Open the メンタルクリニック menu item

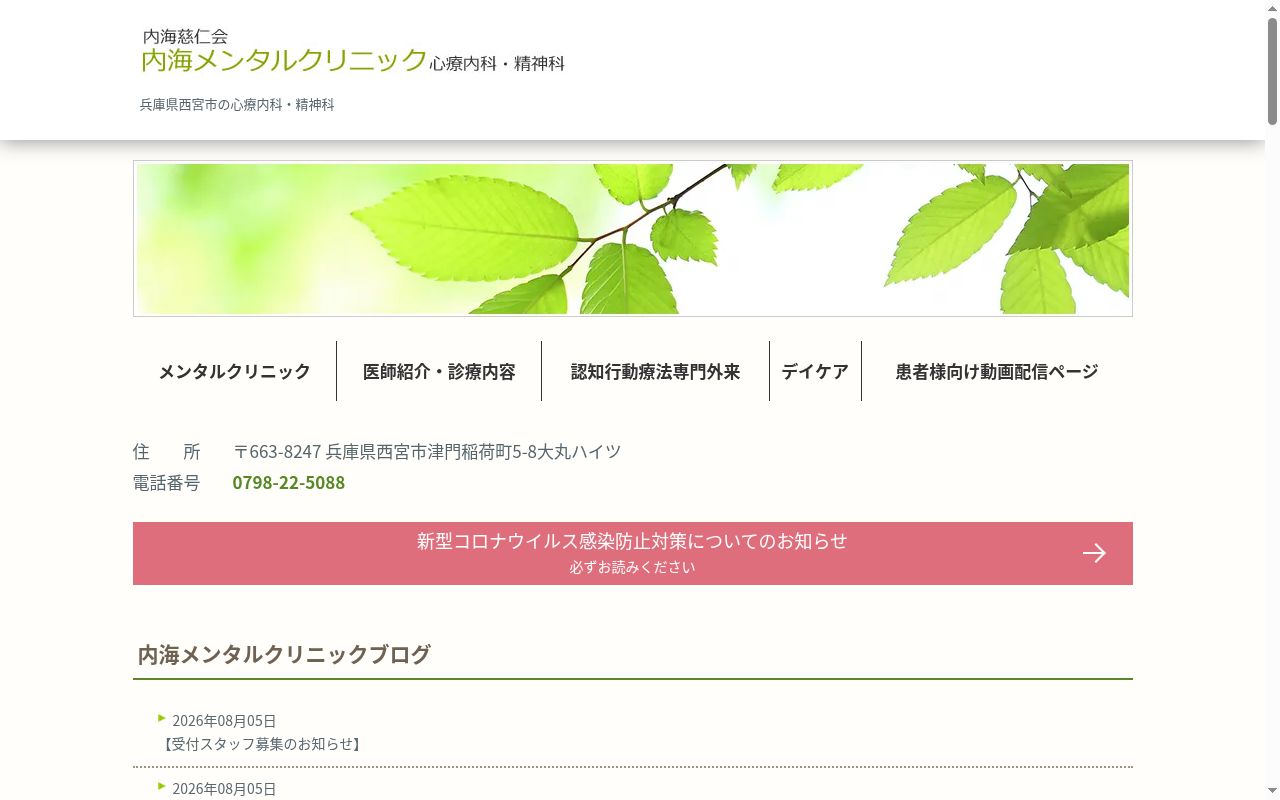[x=235, y=371]
